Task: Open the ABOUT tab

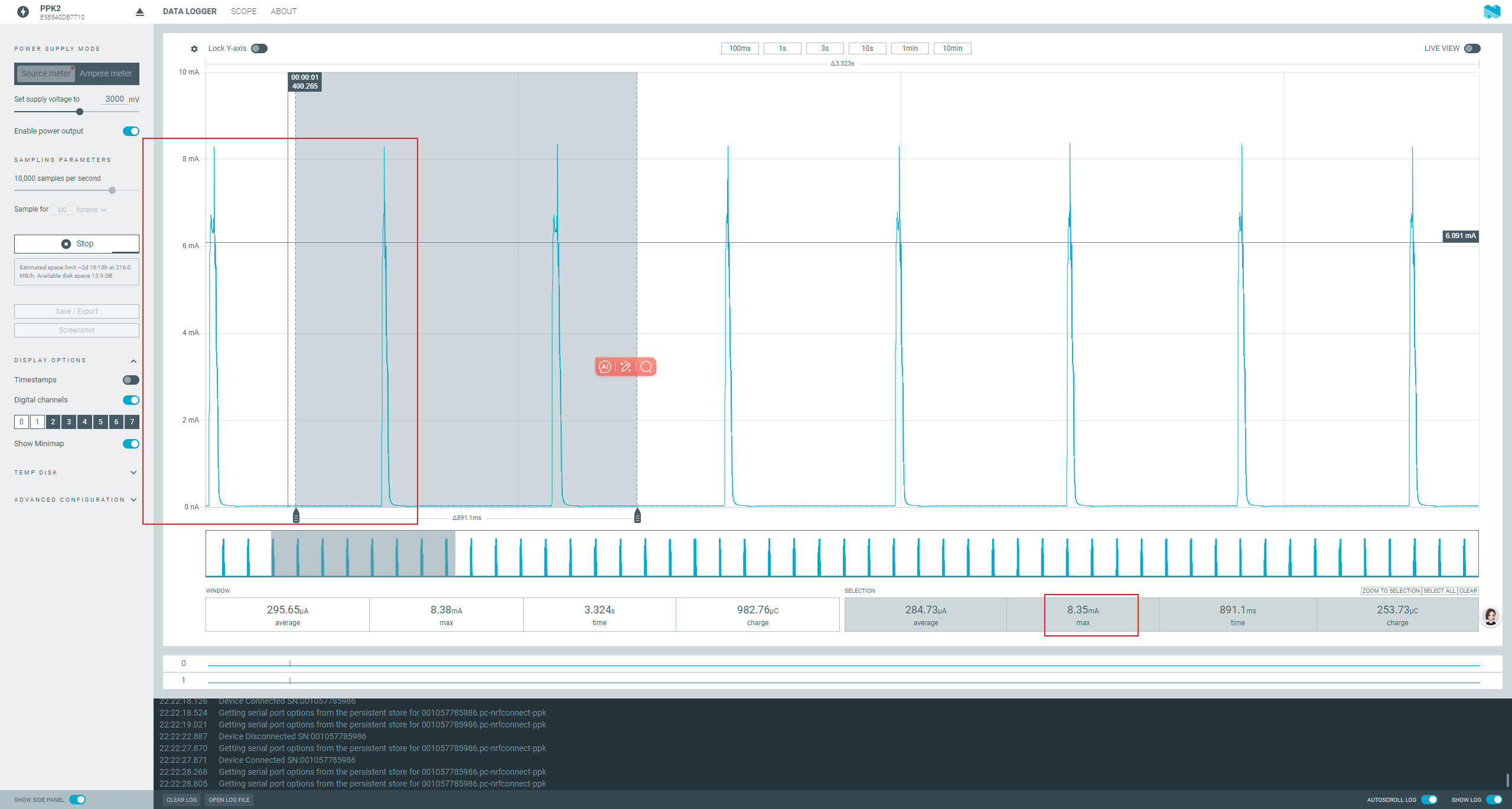Action: point(283,11)
